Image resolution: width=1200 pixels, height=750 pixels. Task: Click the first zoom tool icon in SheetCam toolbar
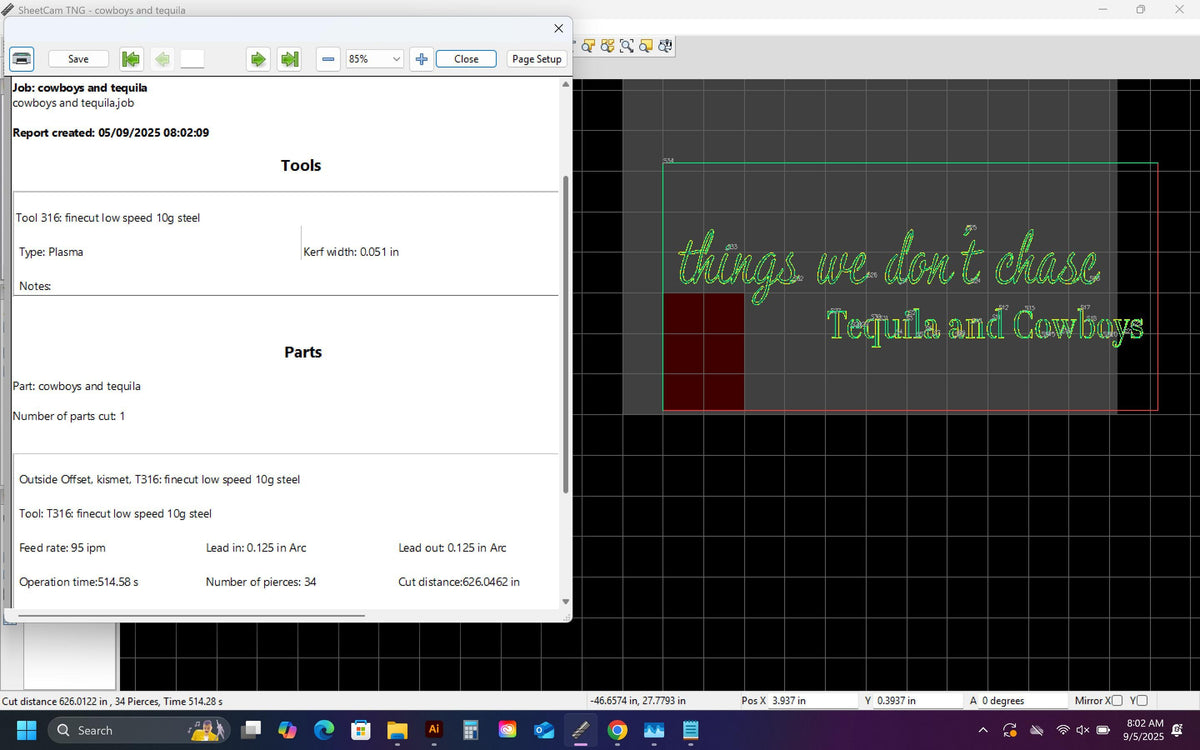[x=589, y=46]
